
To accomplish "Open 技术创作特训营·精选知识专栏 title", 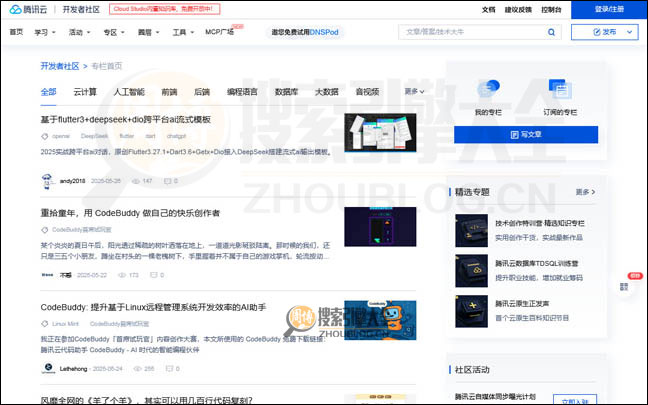I will click(x=540, y=223).
